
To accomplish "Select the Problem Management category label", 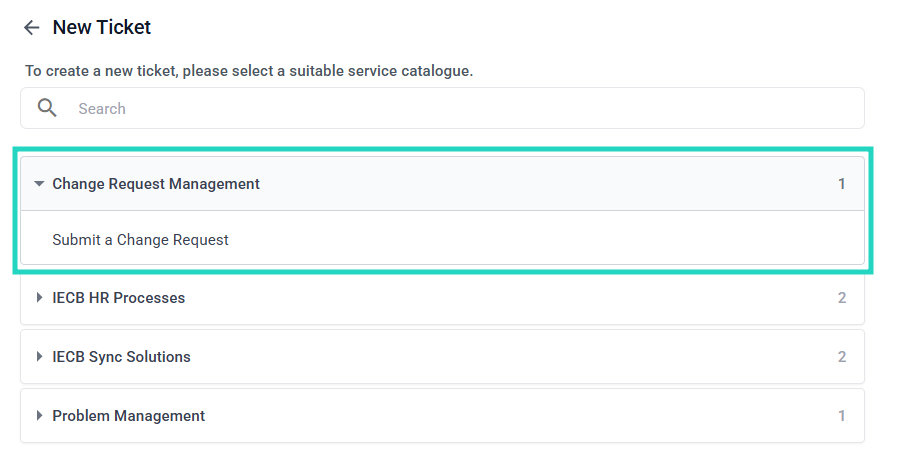I will click(x=128, y=416).
